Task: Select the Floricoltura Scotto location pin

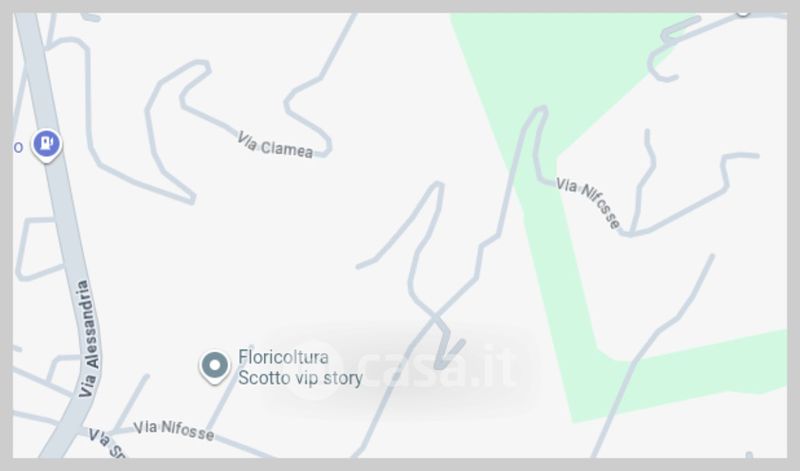Action: (215, 367)
